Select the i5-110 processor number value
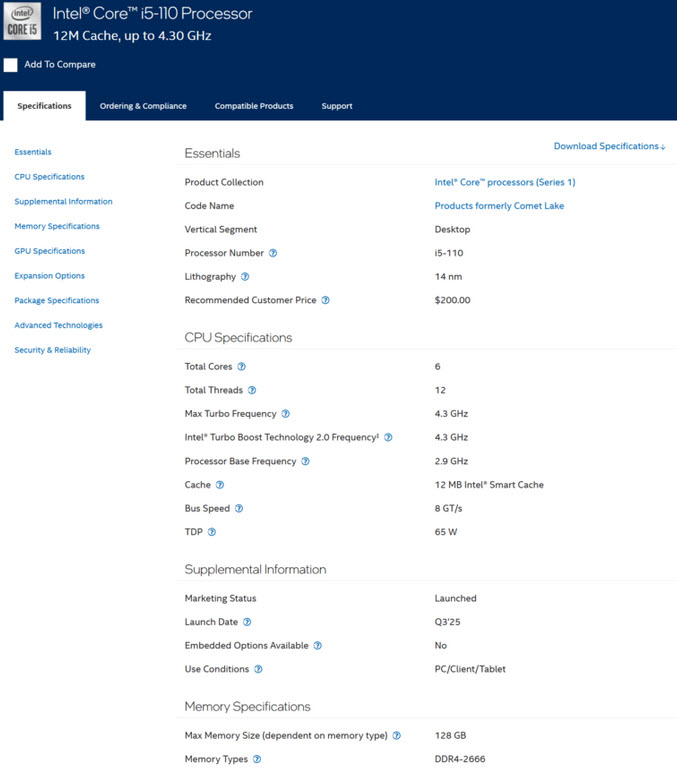677x772 pixels. coord(449,253)
